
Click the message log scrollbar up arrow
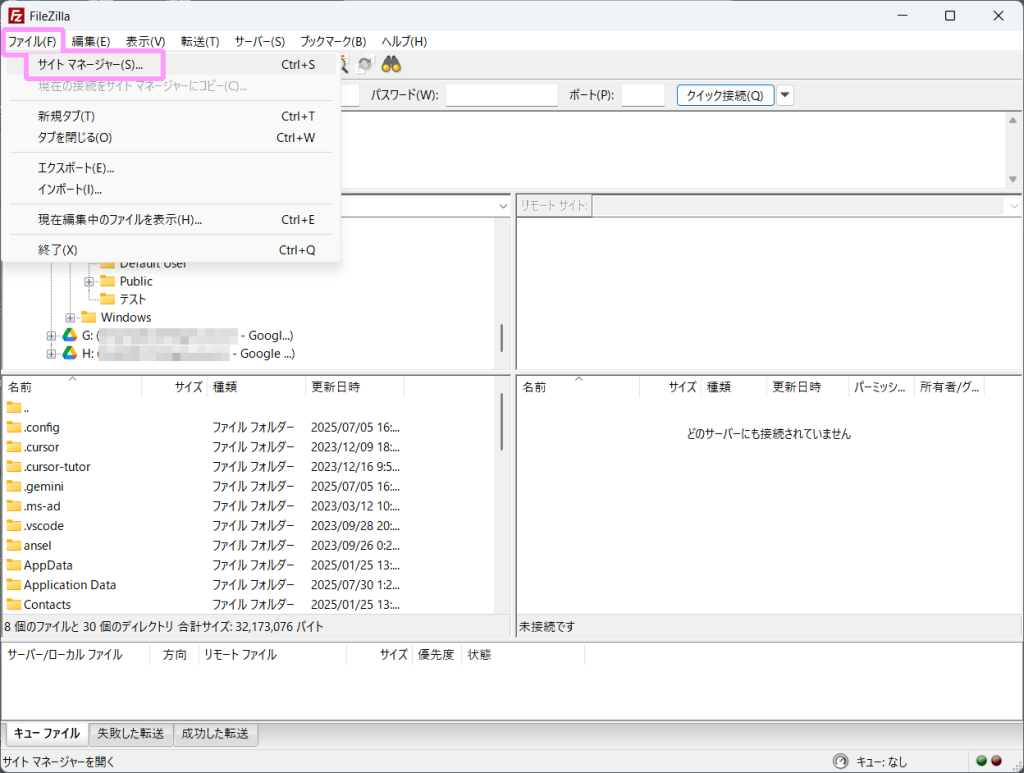[1012, 120]
